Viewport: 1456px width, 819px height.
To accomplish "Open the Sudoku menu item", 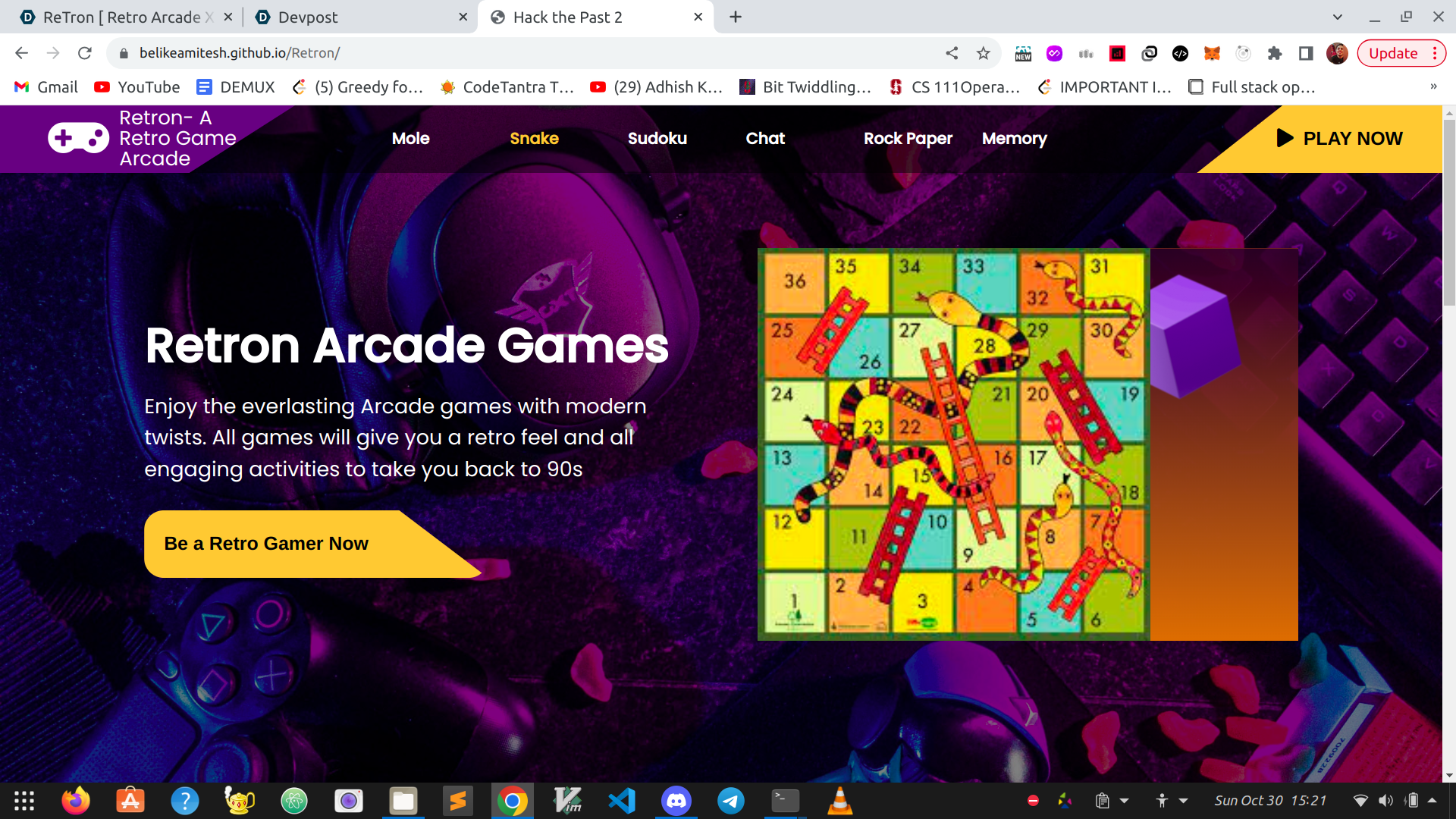I will point(657,139).
